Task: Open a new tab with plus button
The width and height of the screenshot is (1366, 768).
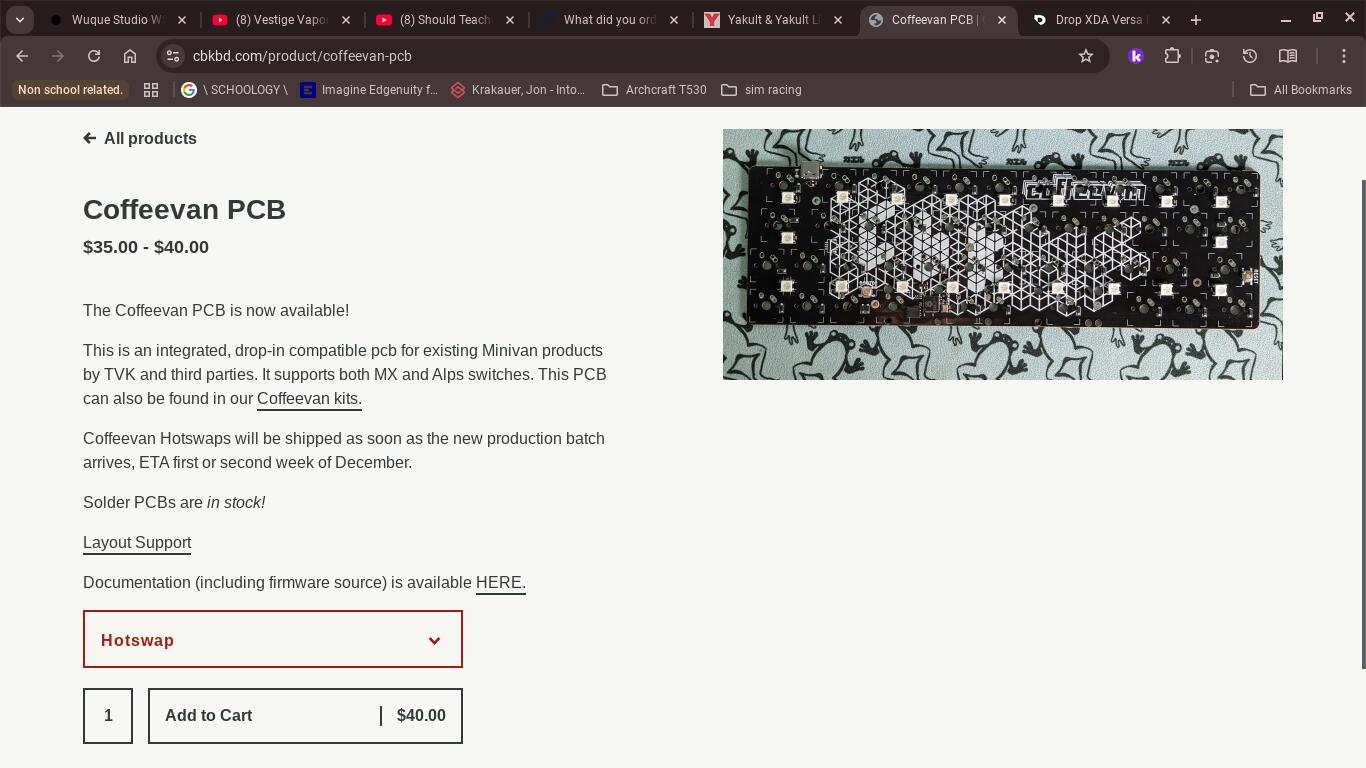Action: click(x=1196, y=20)
